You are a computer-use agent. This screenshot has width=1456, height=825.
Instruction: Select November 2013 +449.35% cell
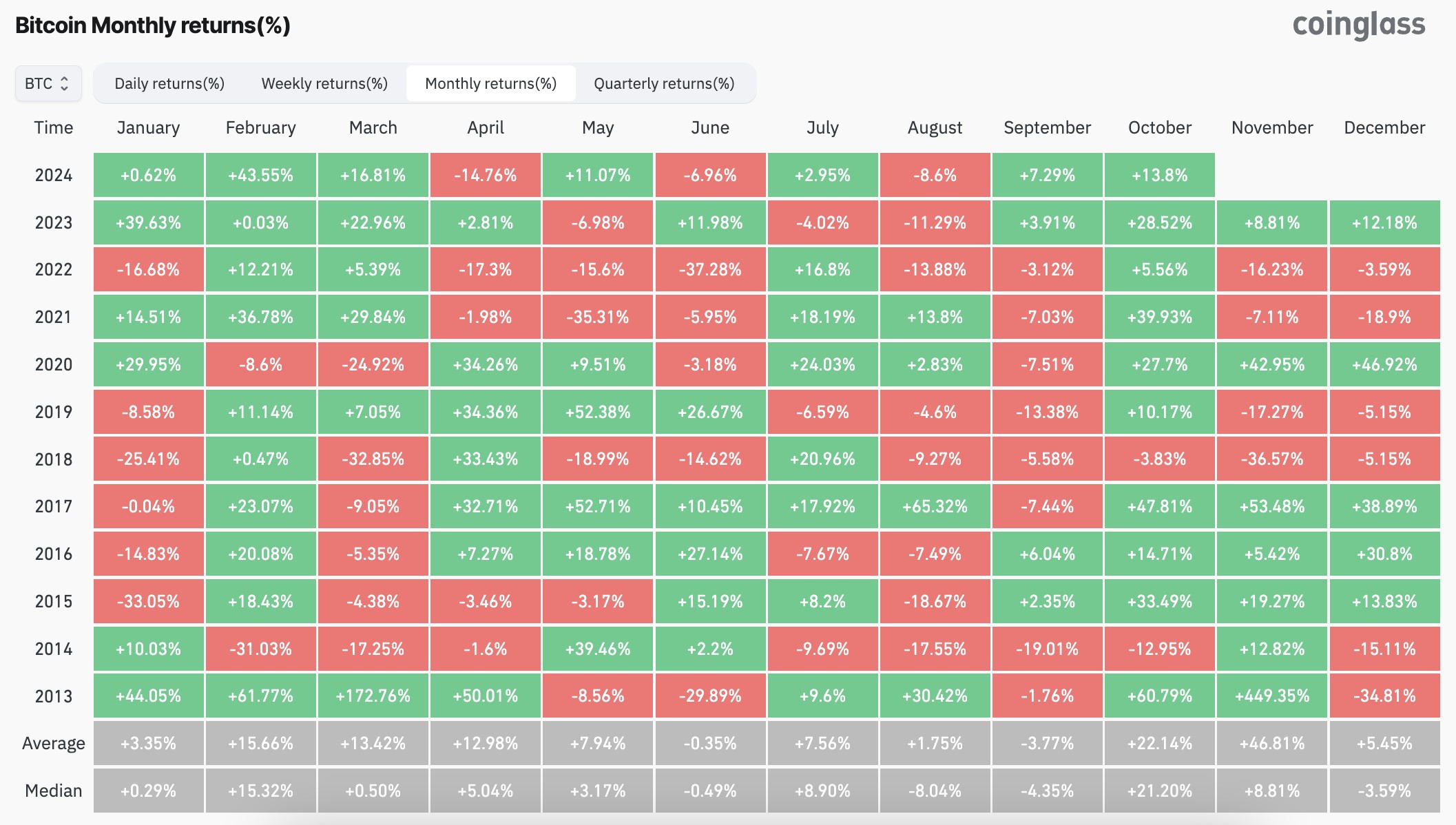(1271, 696)
